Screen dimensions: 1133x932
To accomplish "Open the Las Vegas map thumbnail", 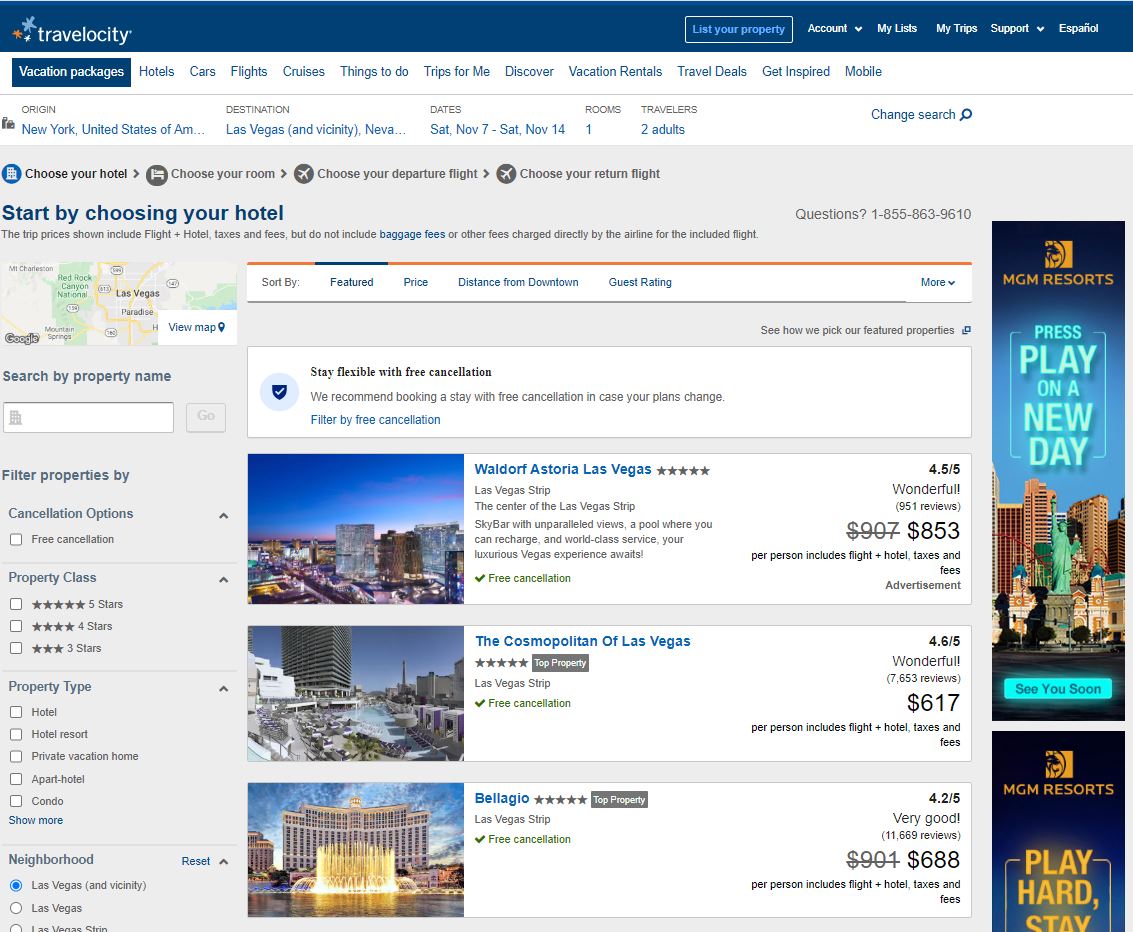I will click(x=119, y=303).
